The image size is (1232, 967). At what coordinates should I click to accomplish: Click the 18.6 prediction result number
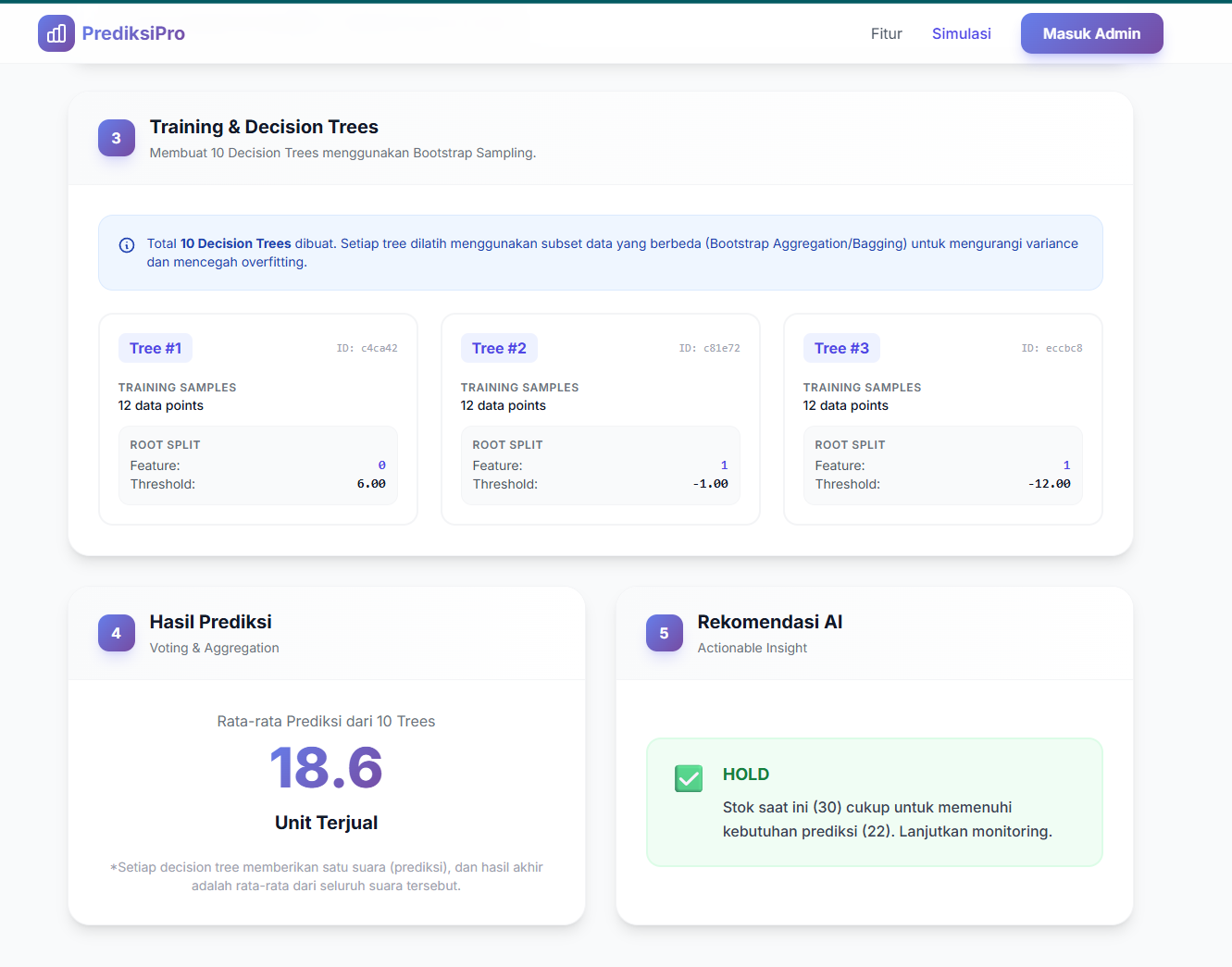tap(326, 768)
